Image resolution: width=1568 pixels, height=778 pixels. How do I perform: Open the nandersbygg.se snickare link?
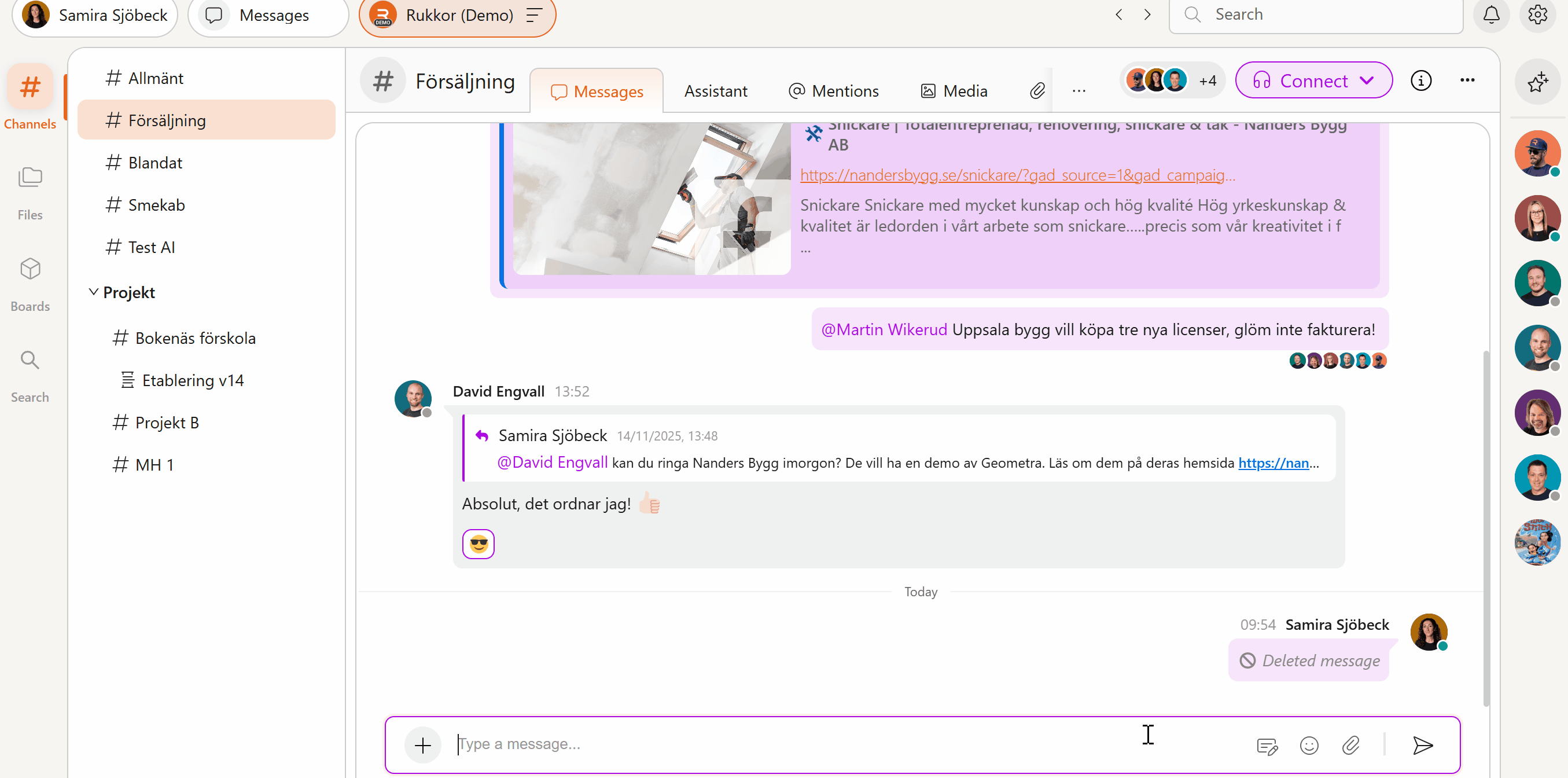(1017, 175)
